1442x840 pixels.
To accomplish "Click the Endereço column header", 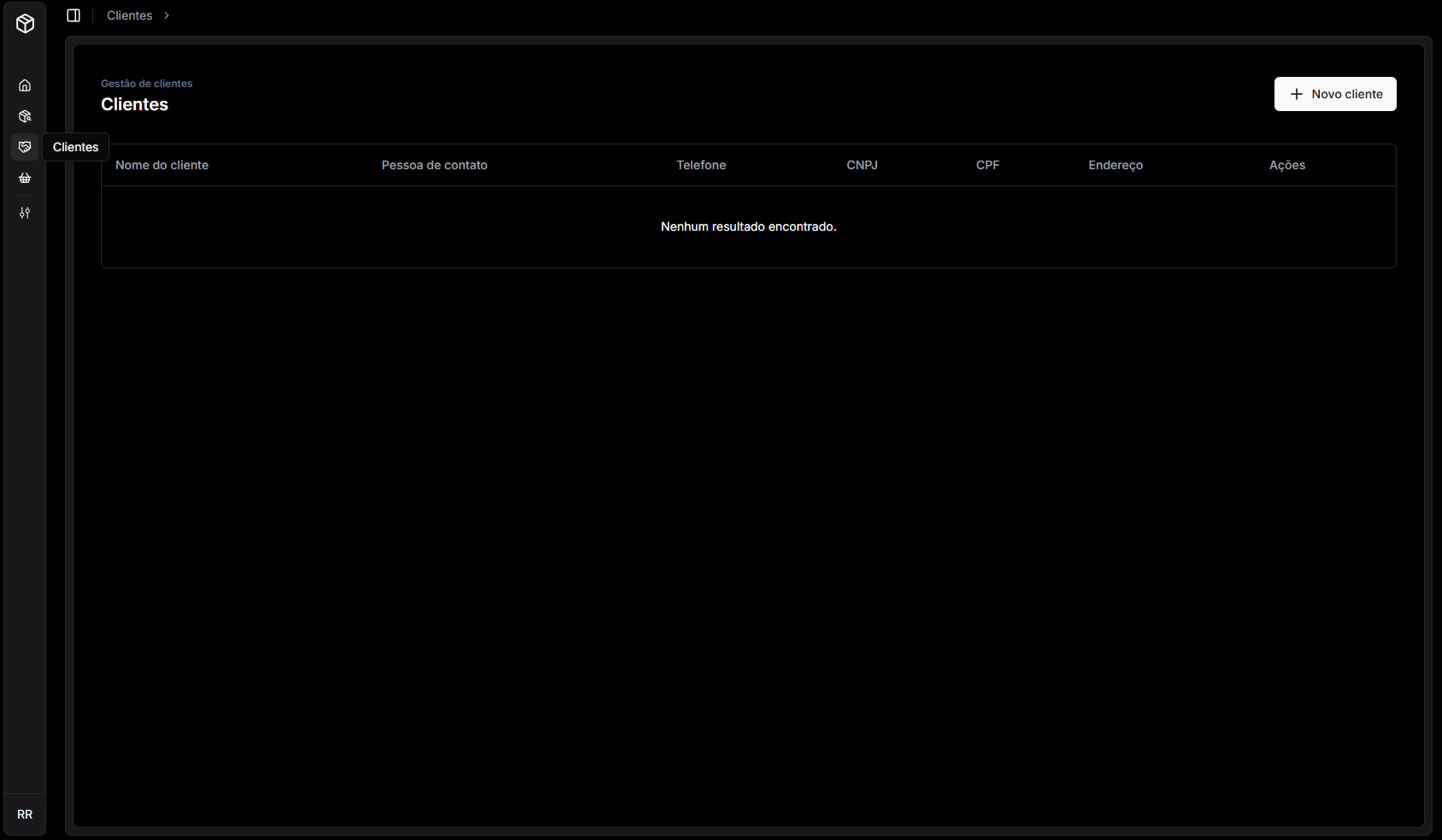I will coord(1115,165).
